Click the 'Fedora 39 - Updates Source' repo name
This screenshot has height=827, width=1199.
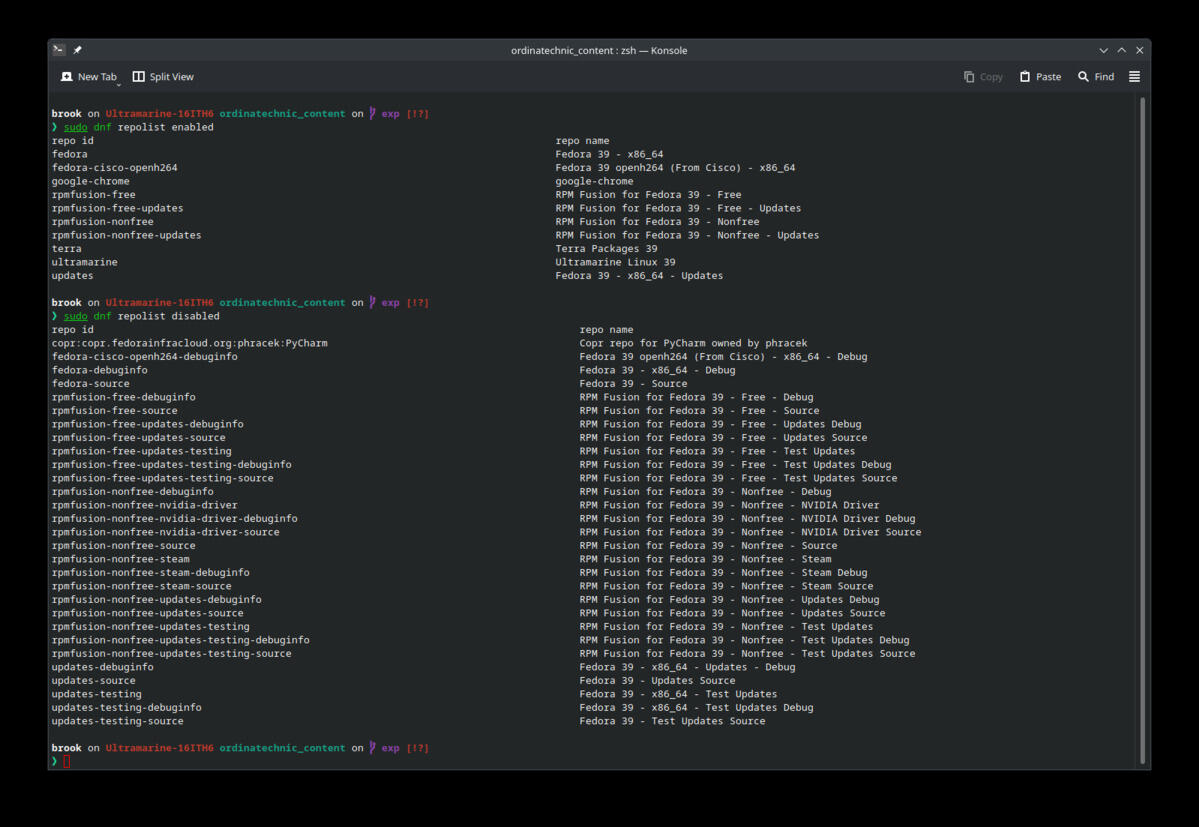[658, 680]
